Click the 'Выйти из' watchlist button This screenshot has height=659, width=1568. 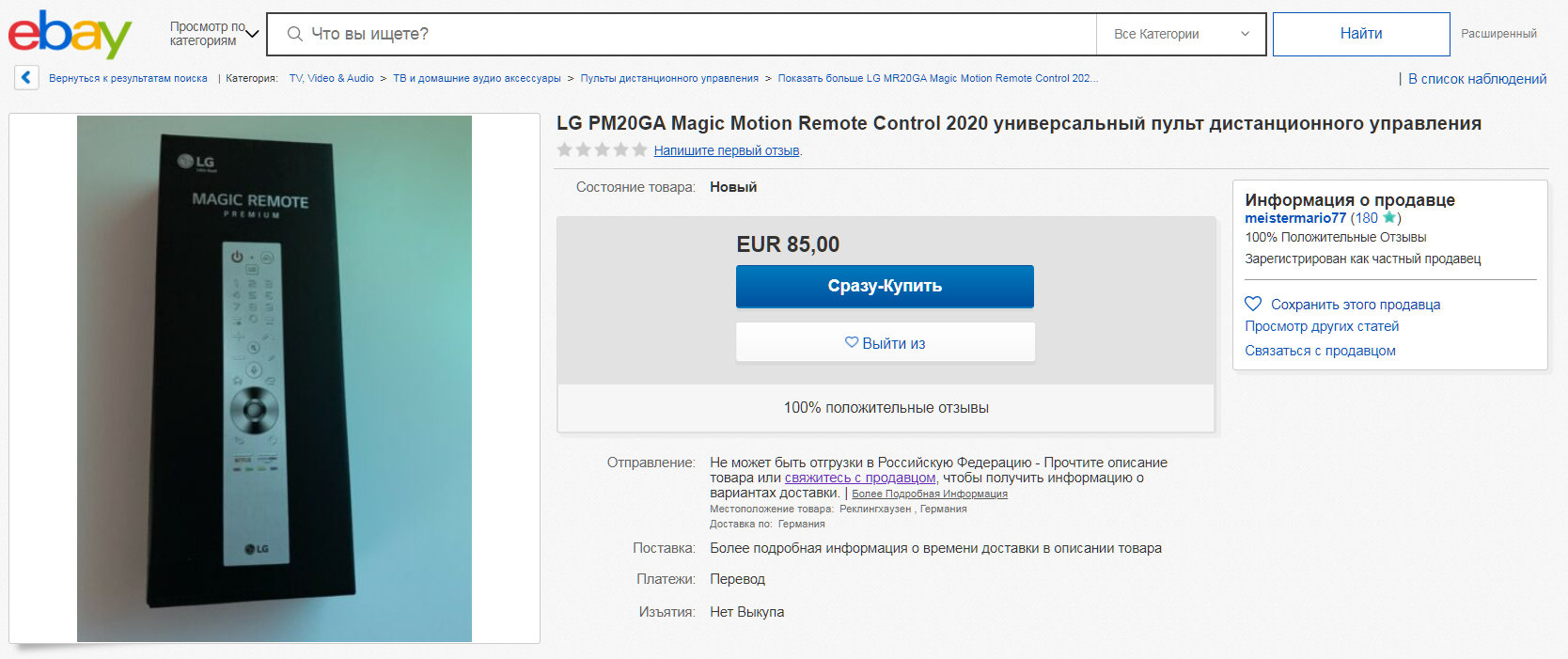885,343
